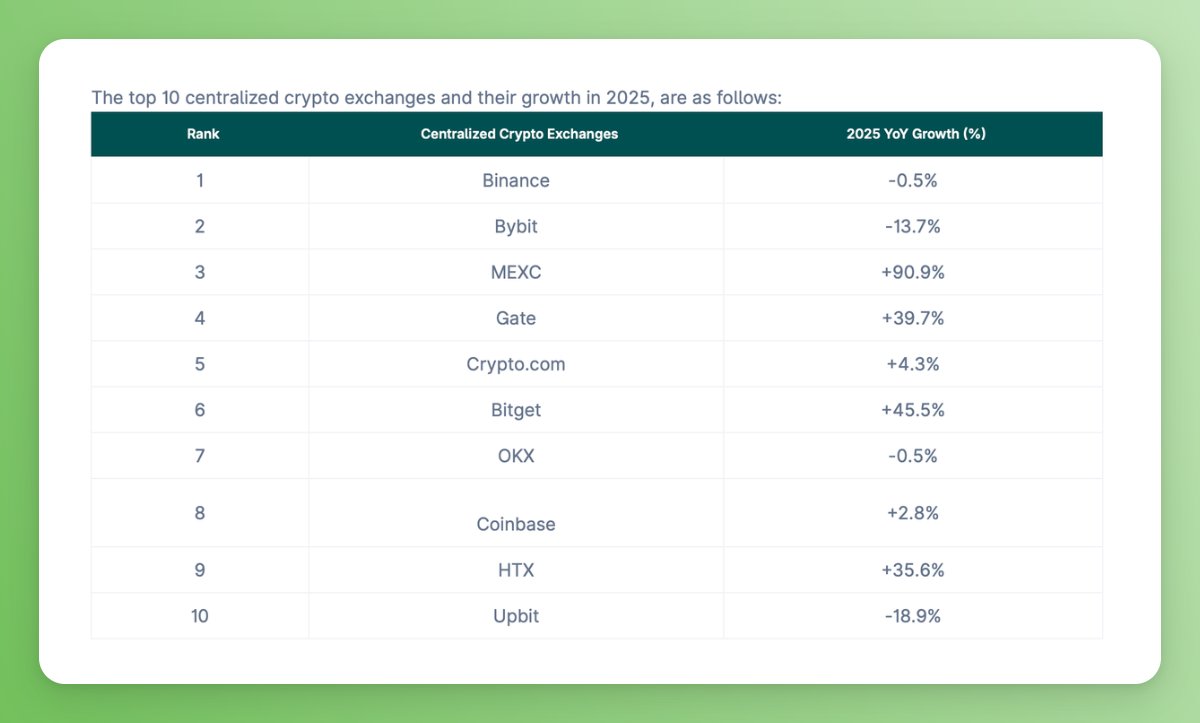Click the +45.5% growth value

(x=913, y=410)
